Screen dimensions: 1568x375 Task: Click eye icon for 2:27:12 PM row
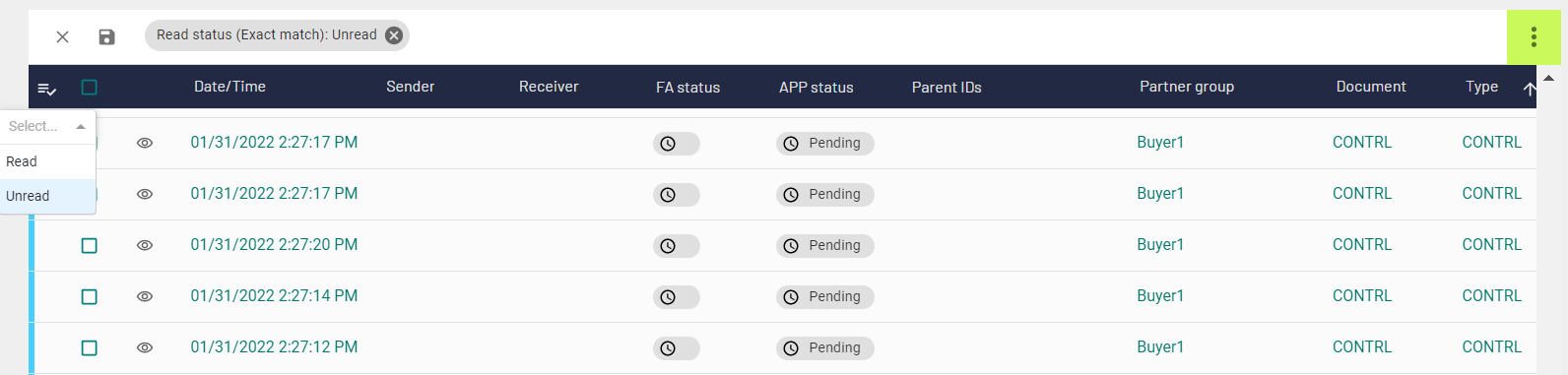145,347
